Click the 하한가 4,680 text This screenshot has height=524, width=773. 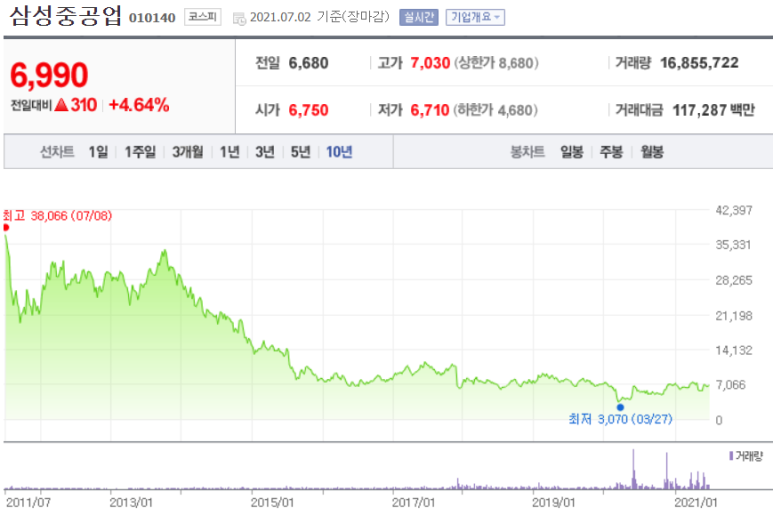click(495, 110)
